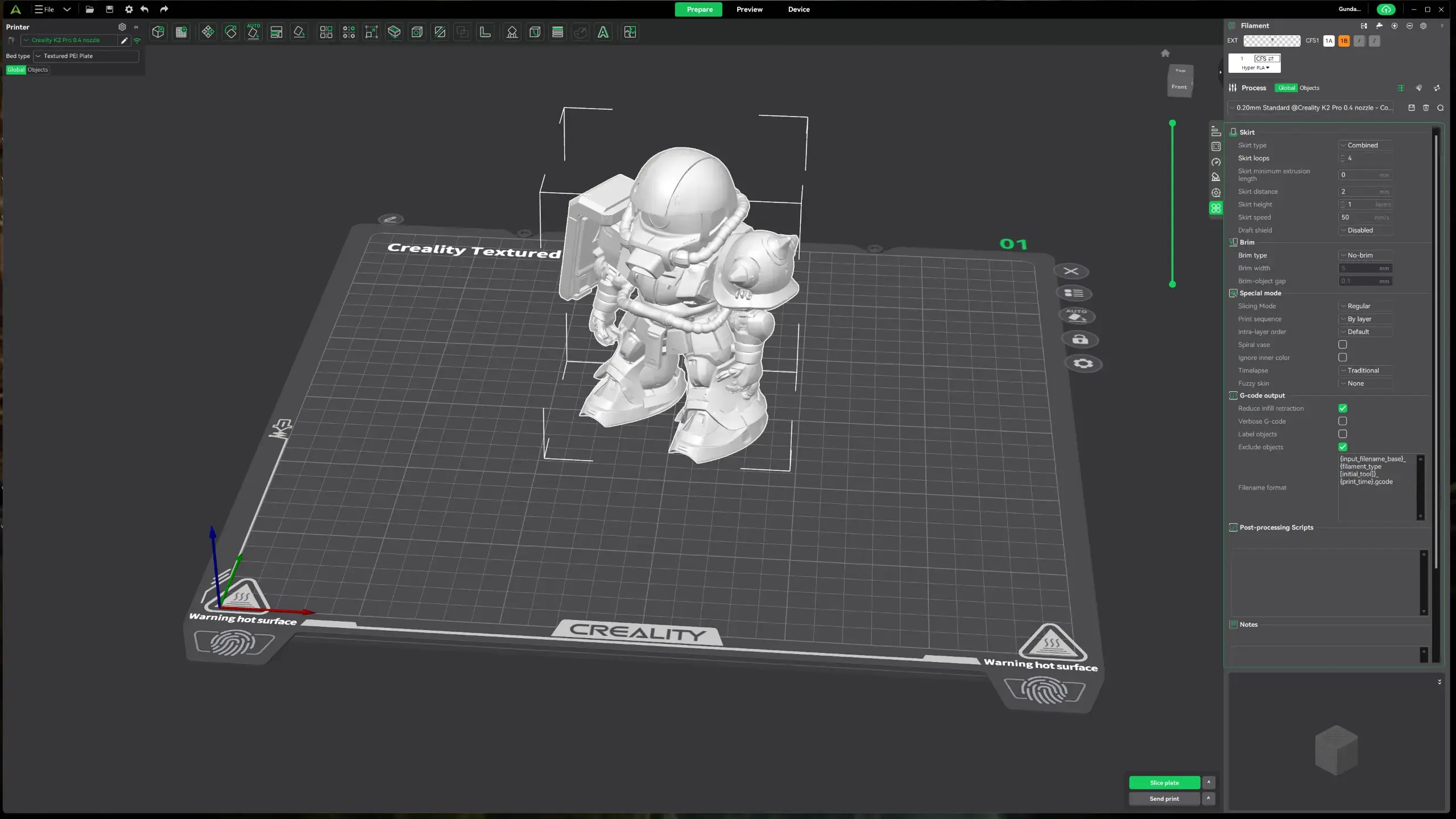
Task: Switch to Preview tab
Action: [x=749, y=9]
